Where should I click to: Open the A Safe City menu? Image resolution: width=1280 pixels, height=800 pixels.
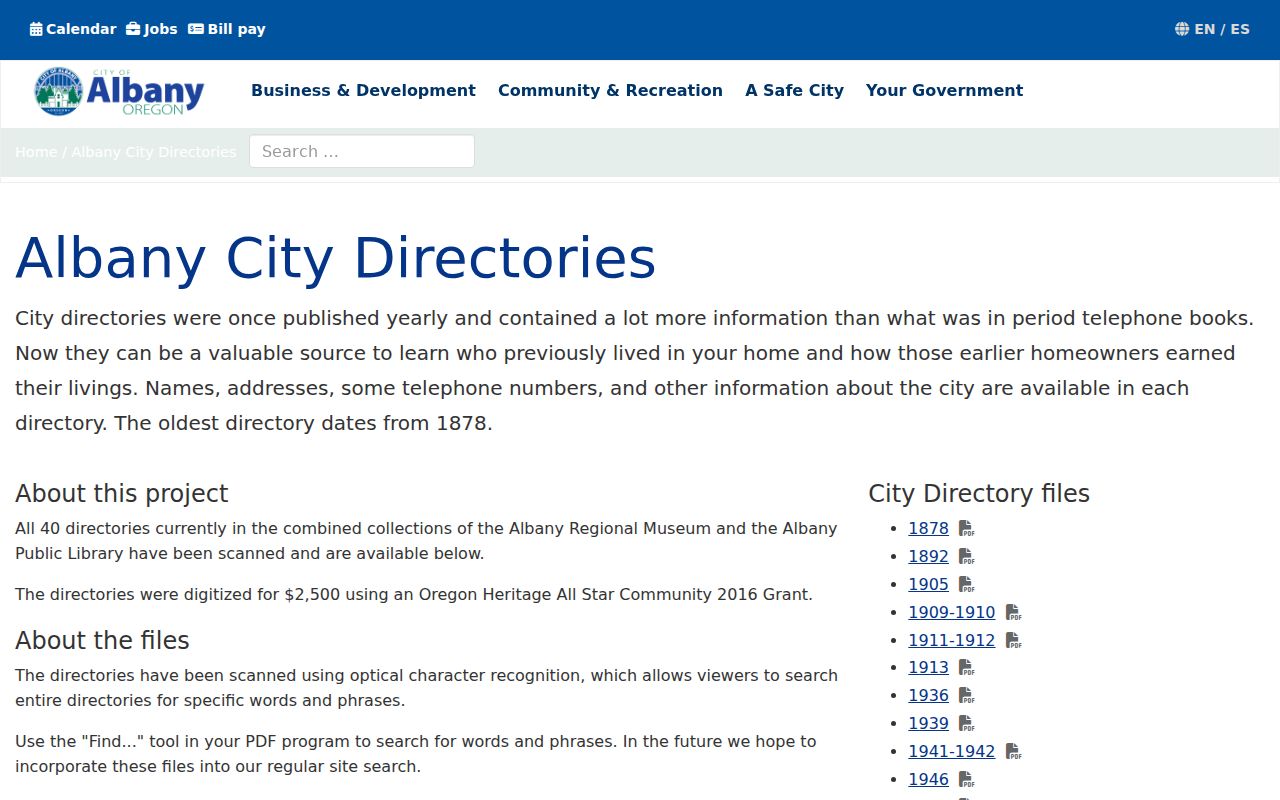794,90
